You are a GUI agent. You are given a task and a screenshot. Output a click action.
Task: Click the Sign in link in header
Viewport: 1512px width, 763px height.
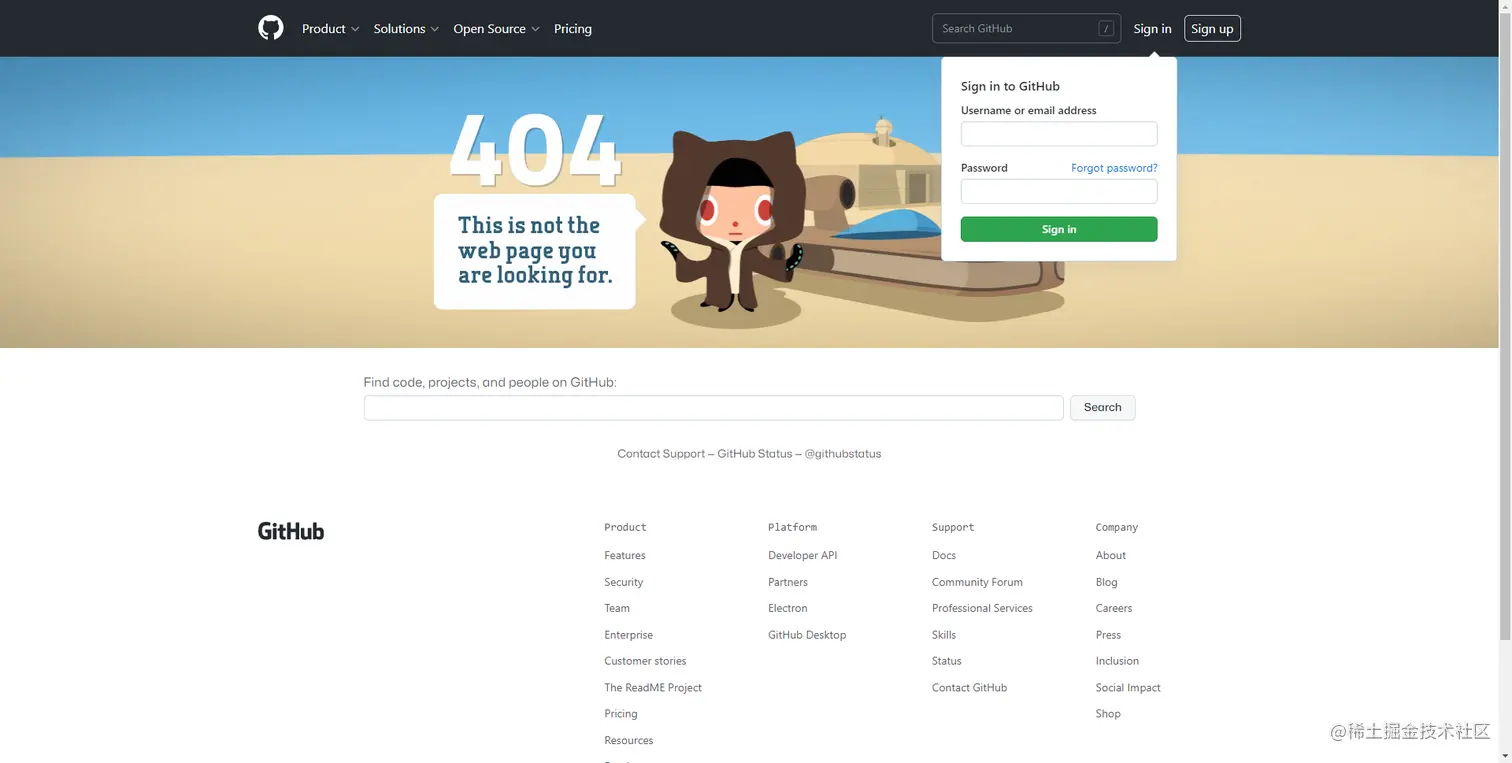[1152, 29]
